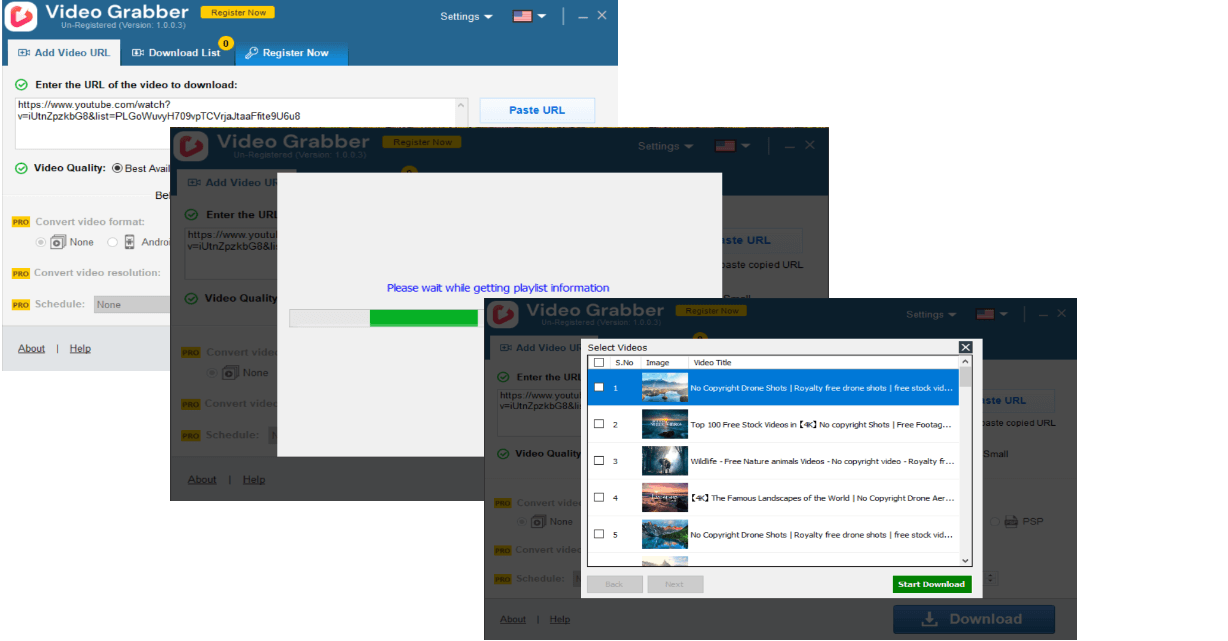
Task: Open language flag dropdown in middle window
Action: click(x=733, y=146)
